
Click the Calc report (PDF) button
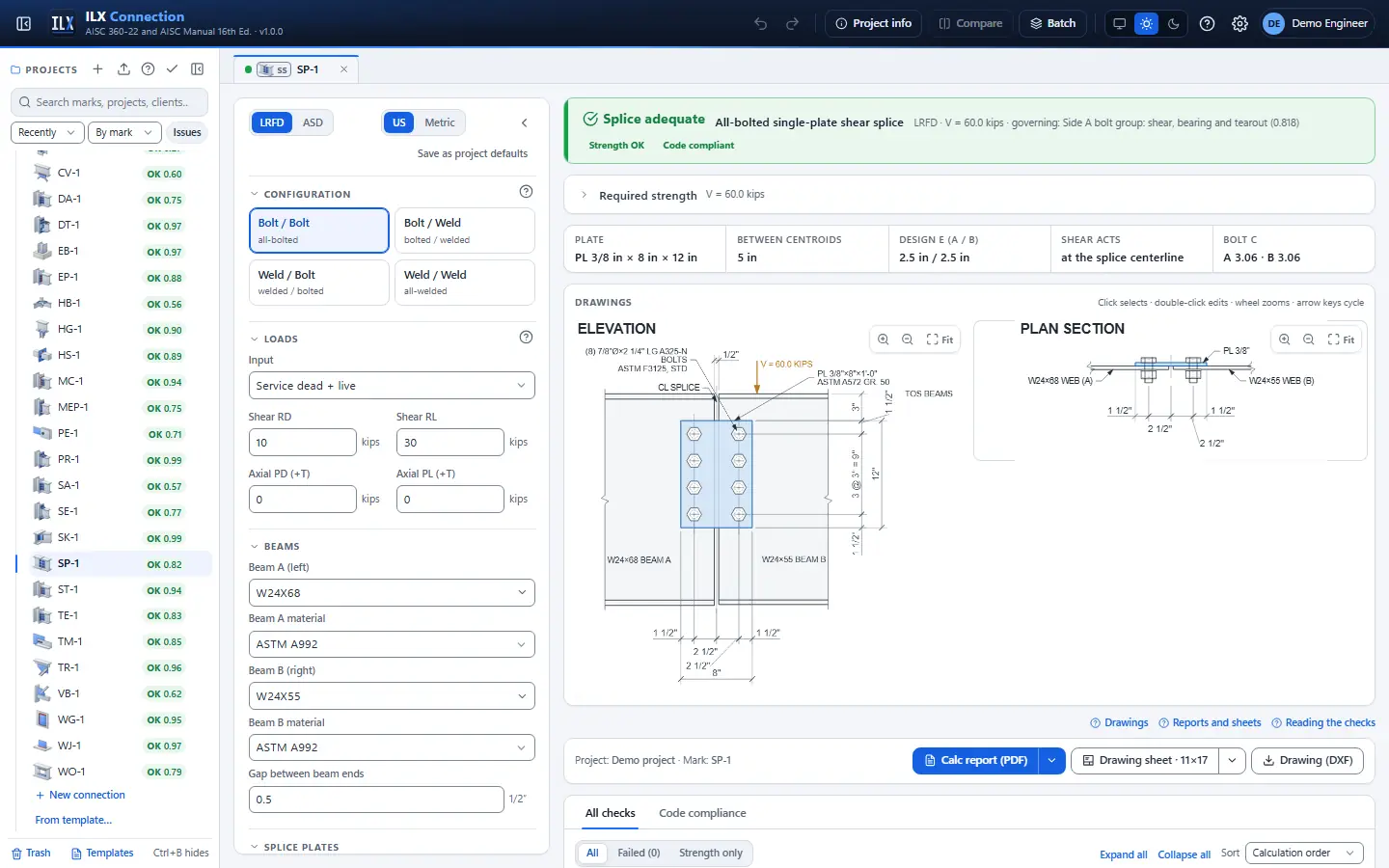coord(976,760)
